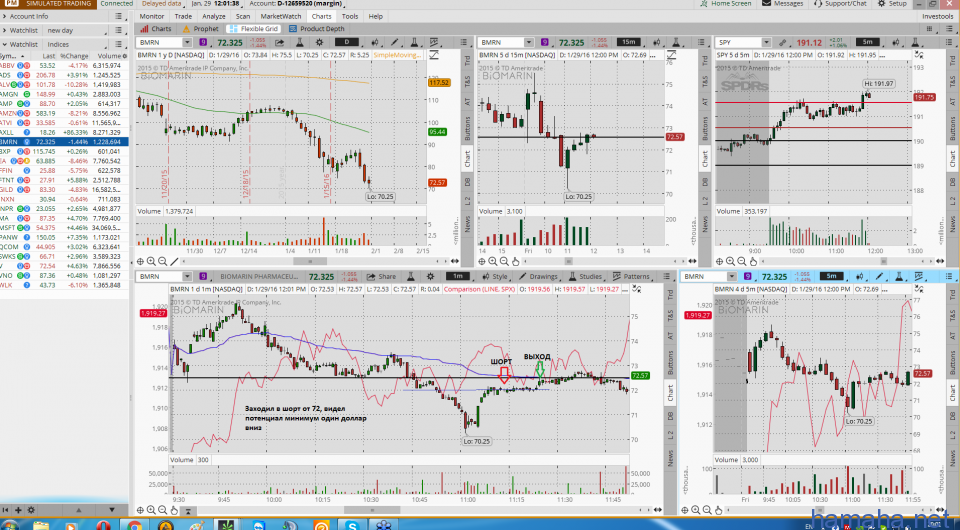Open Scan tab
This screenshot has height=530, width=960.
point(243,17)
